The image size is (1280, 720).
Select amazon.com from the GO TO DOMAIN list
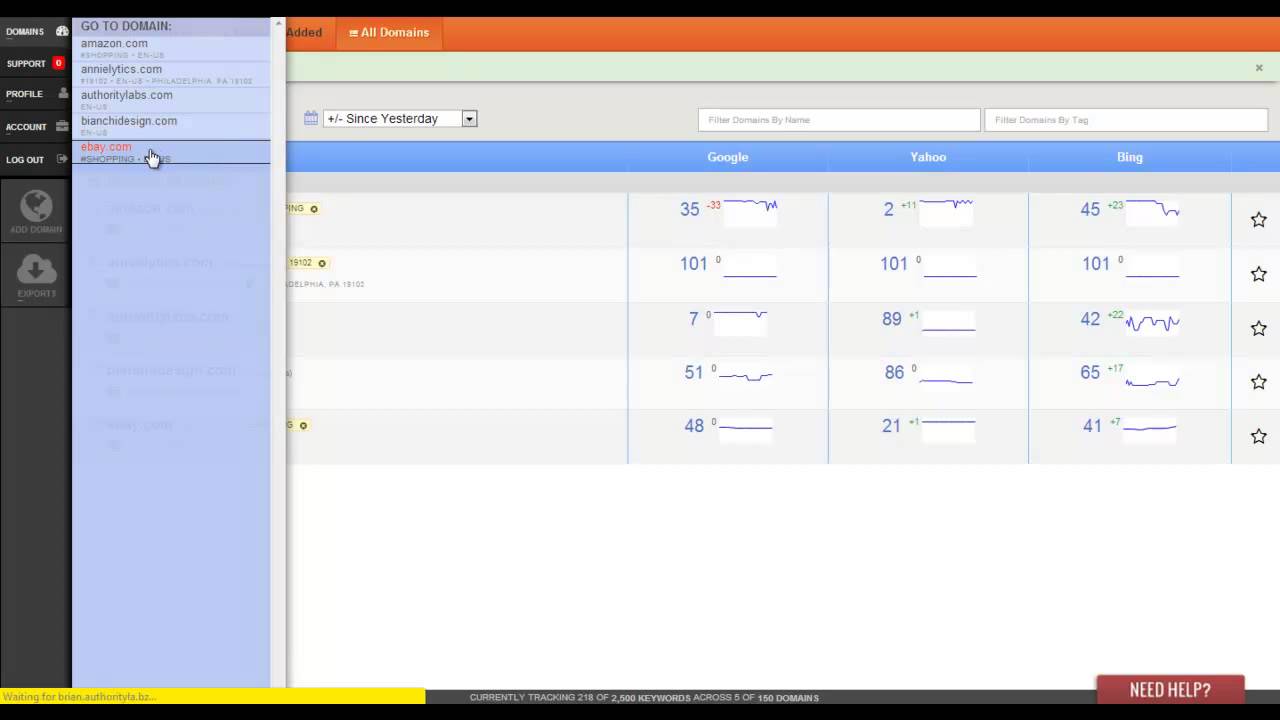click(x=114, y=43)
